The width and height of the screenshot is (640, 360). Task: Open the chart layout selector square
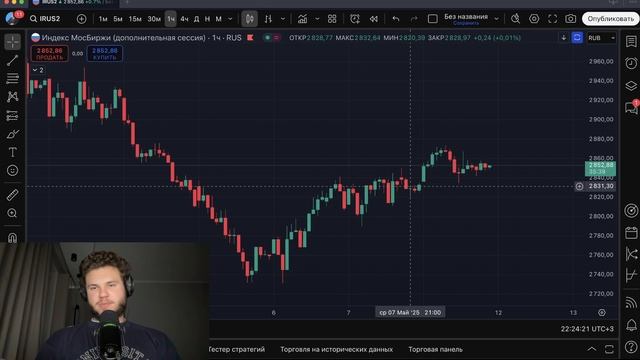[433, 19]
